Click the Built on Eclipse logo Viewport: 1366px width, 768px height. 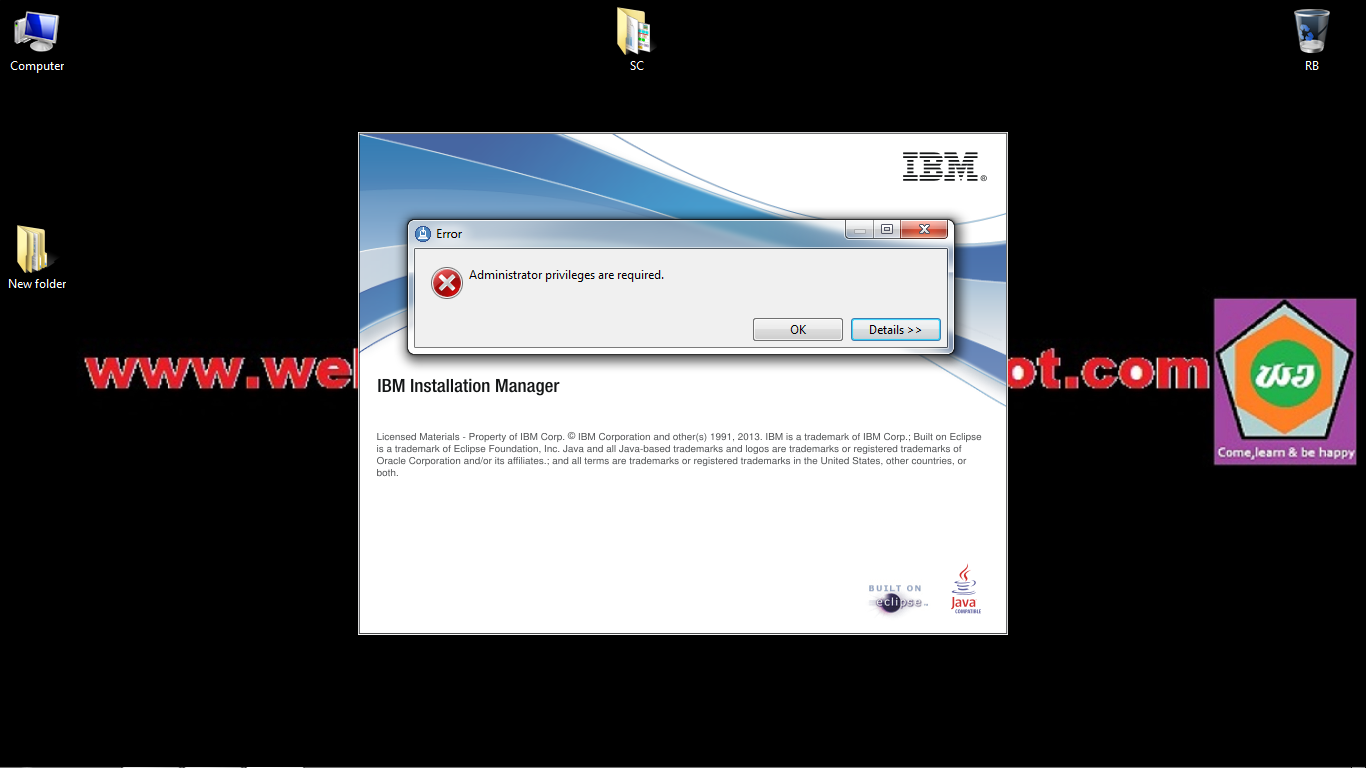click(x=896, y=597)
